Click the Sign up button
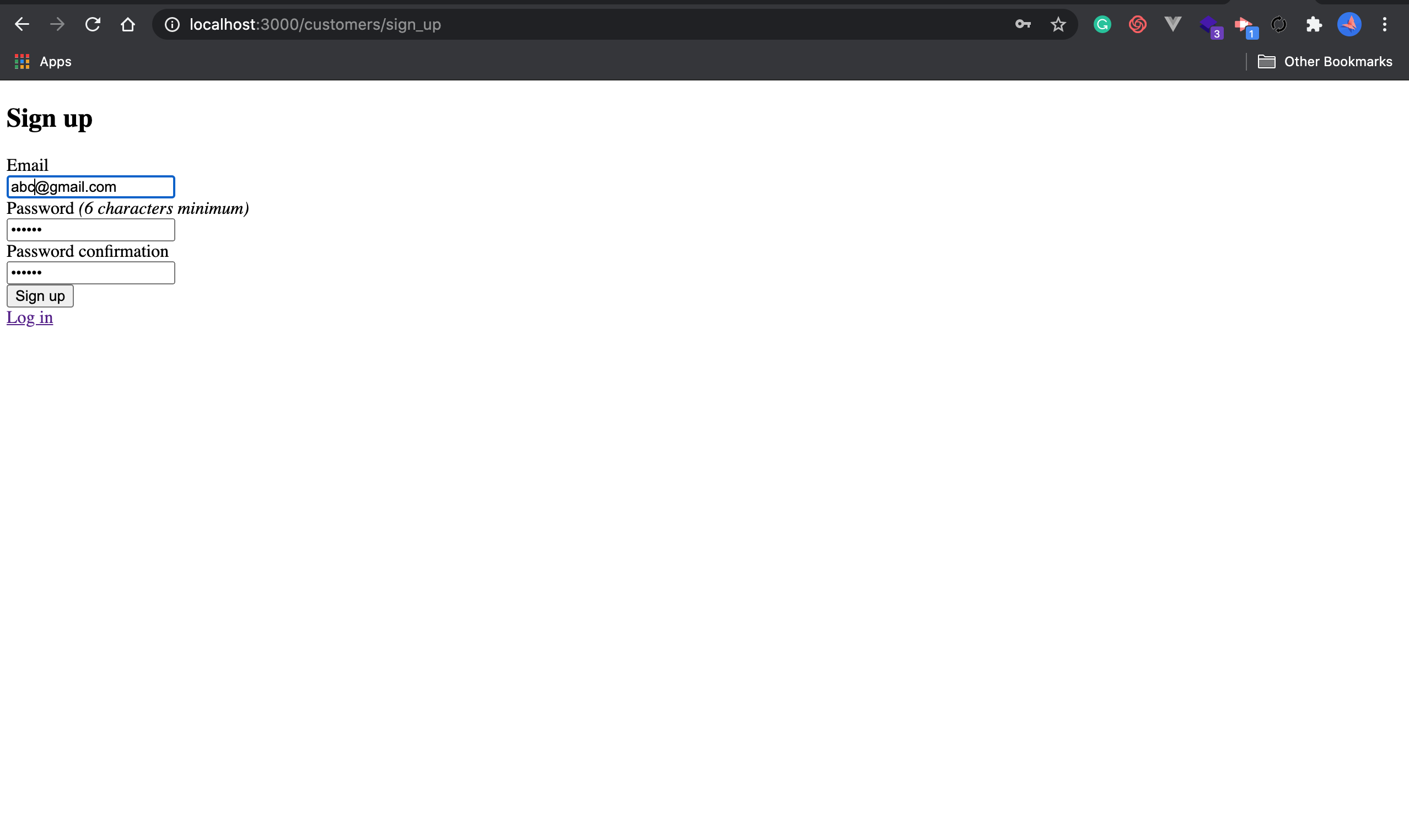1409x840 pixels. pos(40,295)
